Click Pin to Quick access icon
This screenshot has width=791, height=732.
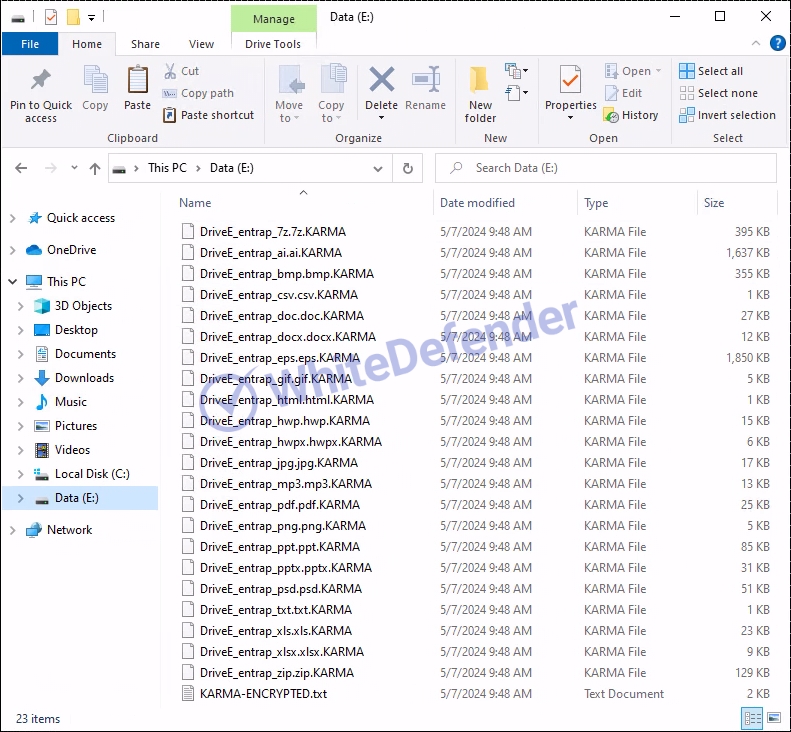coord(41,80)
